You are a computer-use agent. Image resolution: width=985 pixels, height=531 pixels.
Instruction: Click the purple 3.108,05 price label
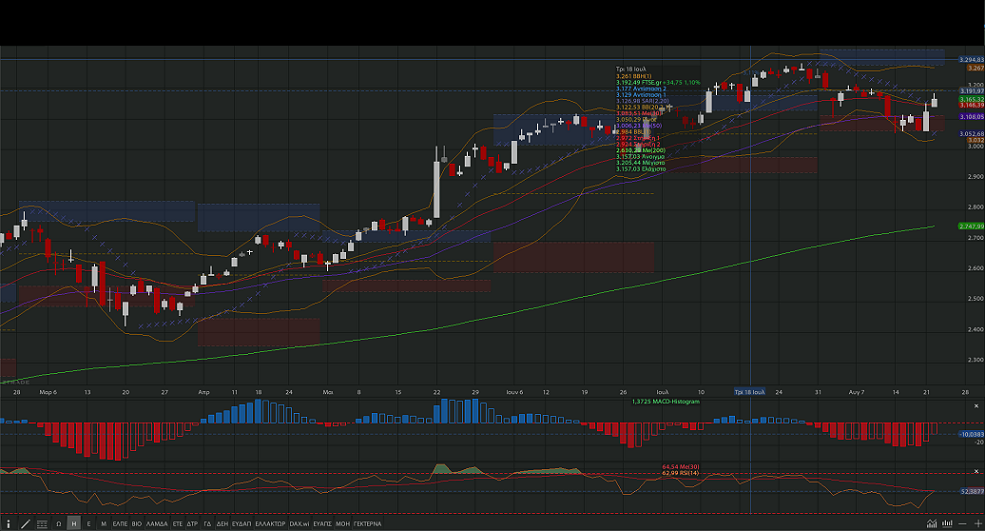971,117
